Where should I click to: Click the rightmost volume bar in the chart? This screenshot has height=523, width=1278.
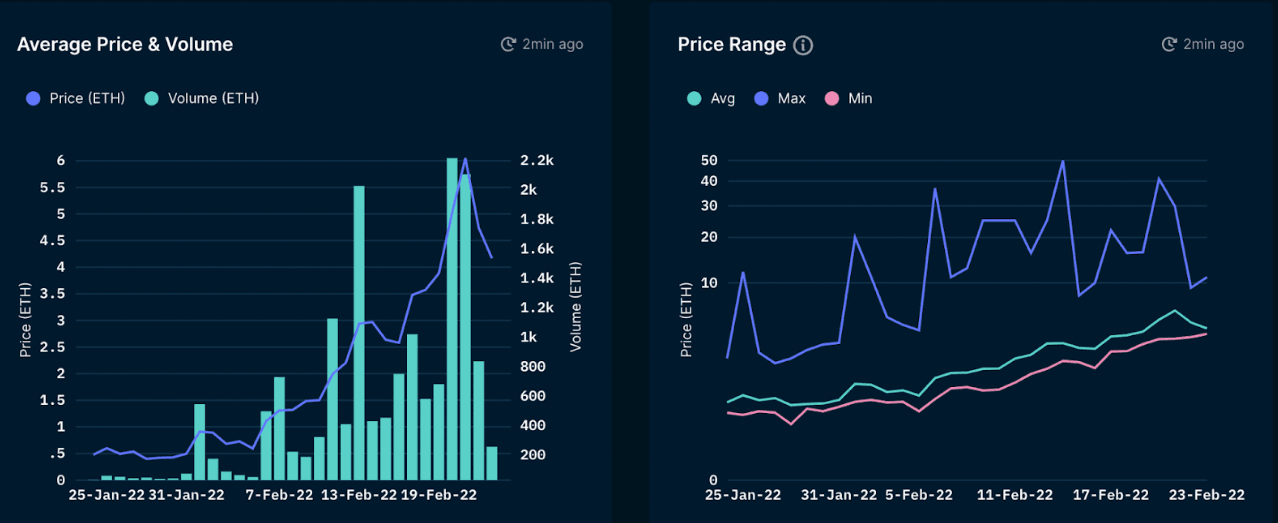pos(491,463)
